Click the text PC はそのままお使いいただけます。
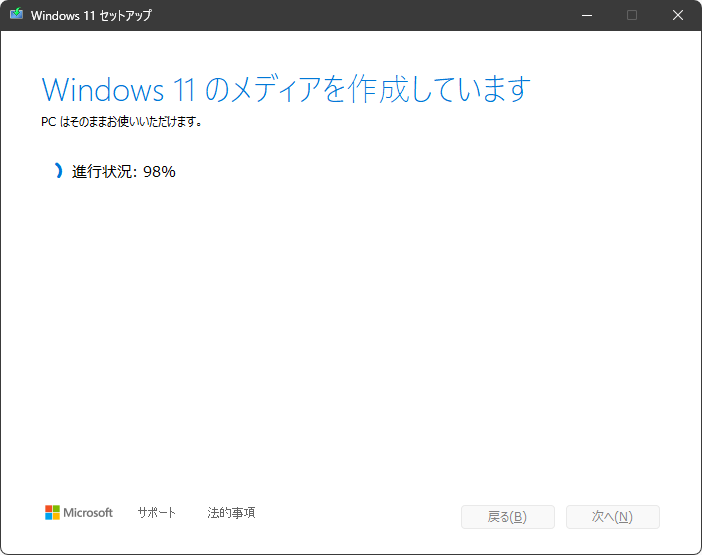This screenshot has height=555, width=702. 122,121
